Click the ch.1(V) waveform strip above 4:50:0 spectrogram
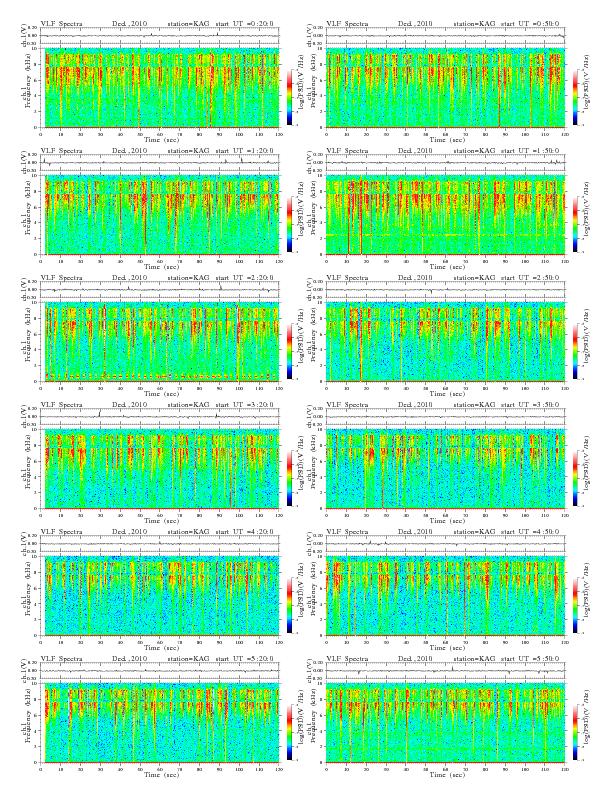This screenshot has width=612, height=792. (446, 544)
